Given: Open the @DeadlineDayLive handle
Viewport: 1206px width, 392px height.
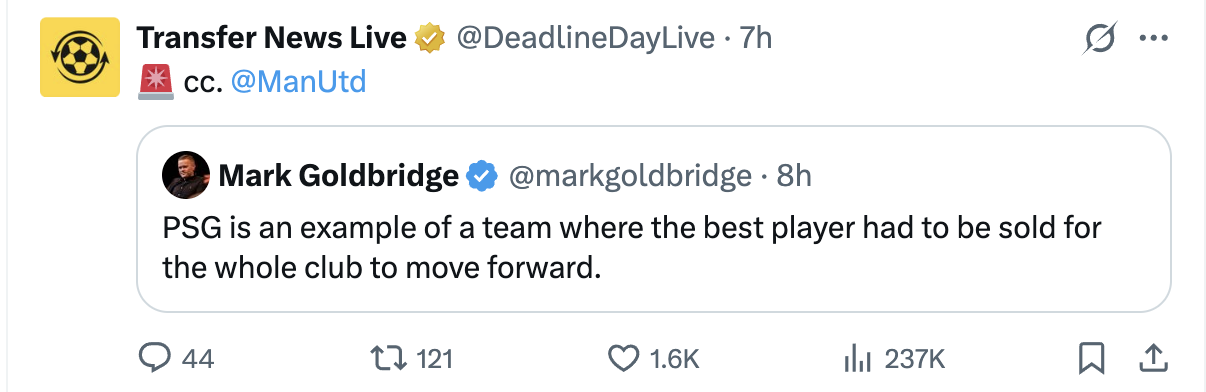Looking at the screenshot, I should [x=586, y=38].
